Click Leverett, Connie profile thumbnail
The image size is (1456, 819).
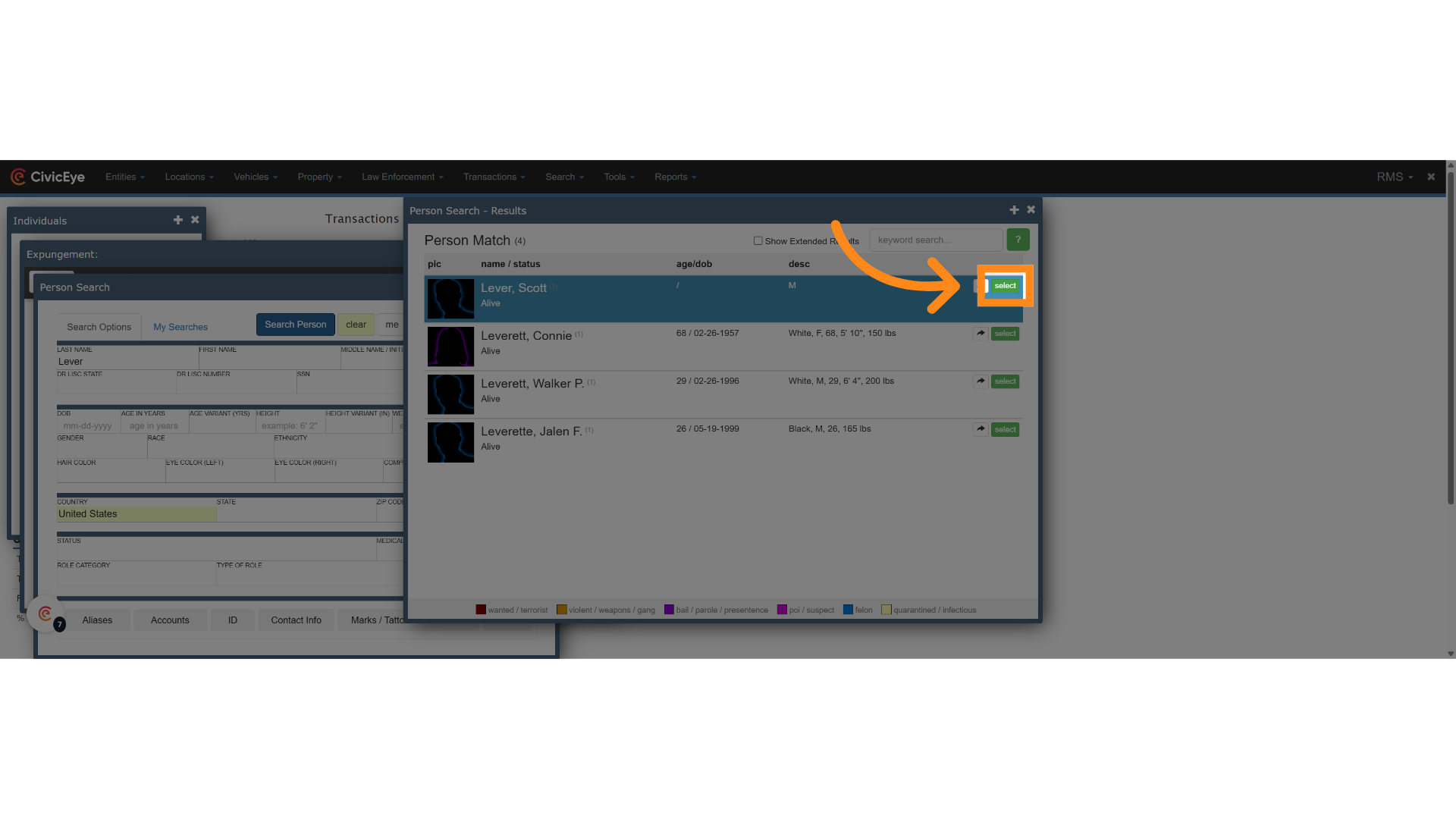(450, 347)
